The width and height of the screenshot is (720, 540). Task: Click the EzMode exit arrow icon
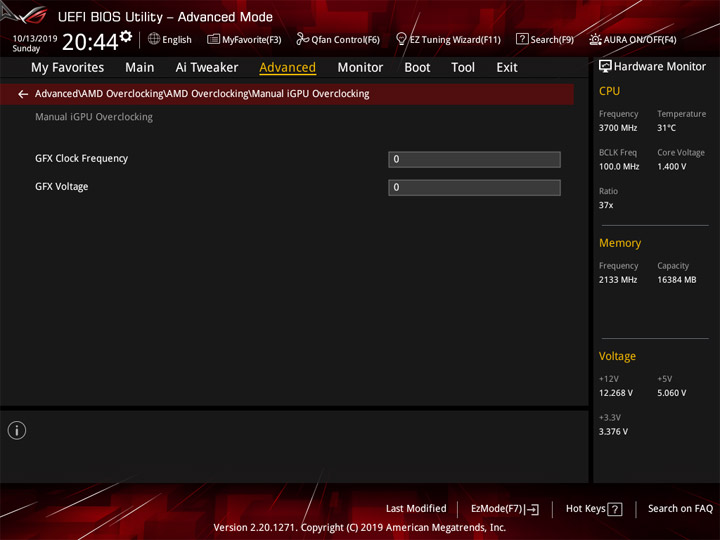pos(532,509)
